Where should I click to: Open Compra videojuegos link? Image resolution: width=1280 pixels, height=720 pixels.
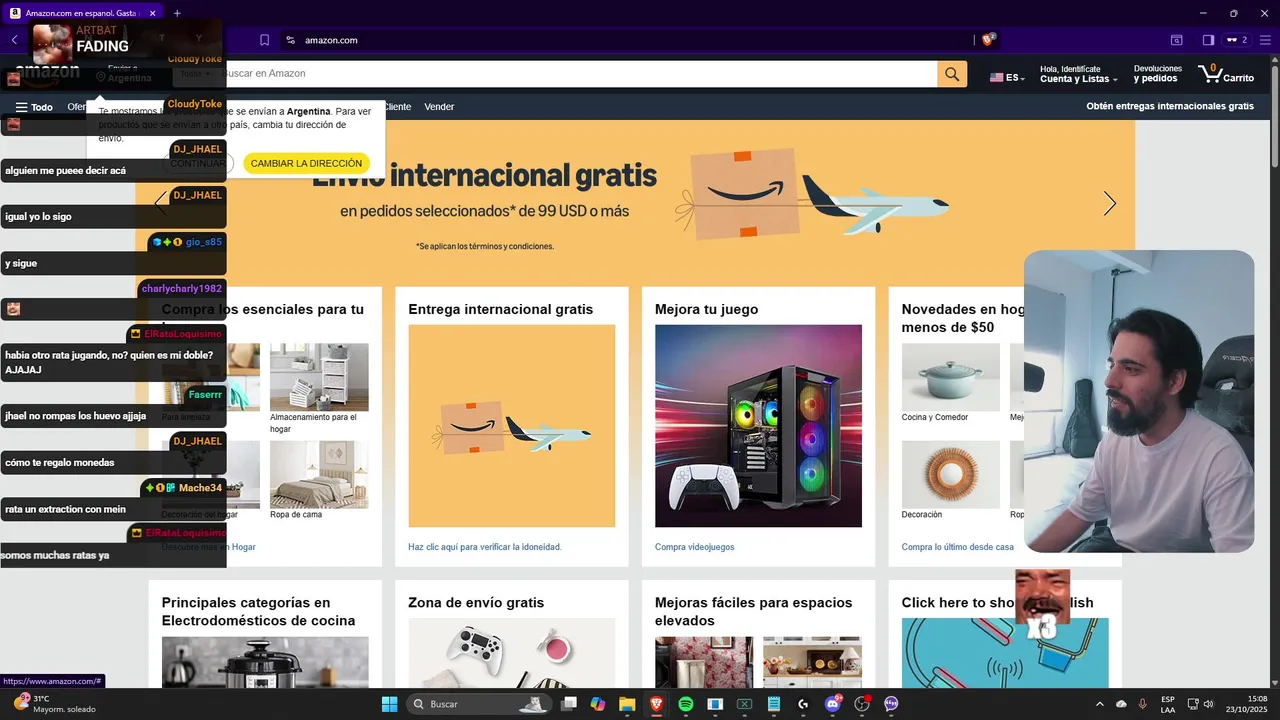694,547
